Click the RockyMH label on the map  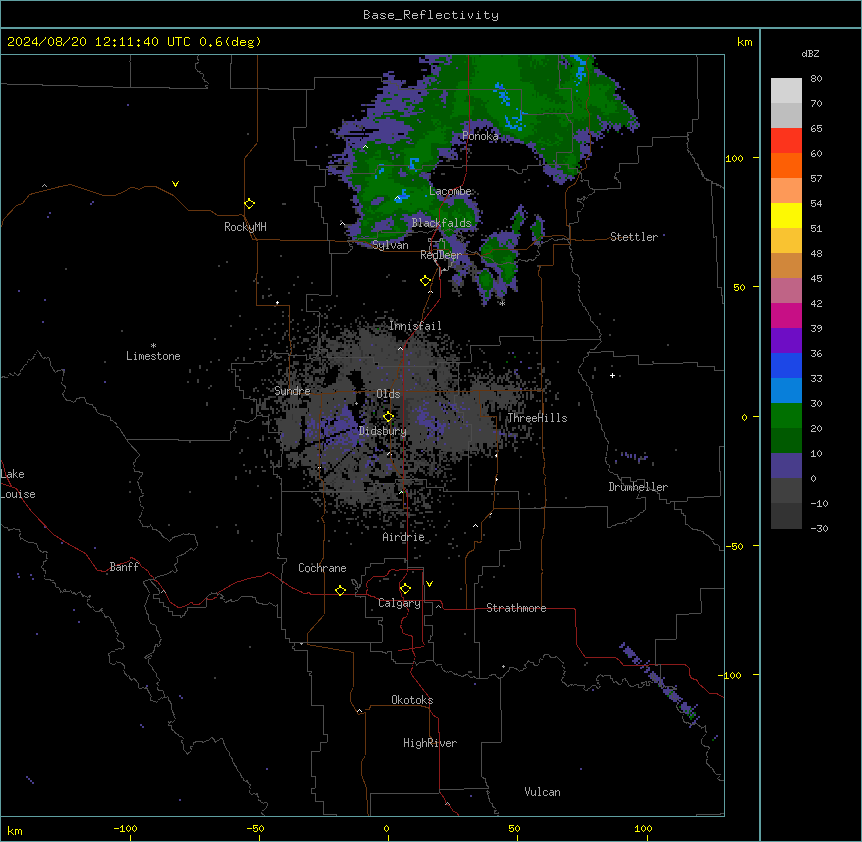pos(245,227)
